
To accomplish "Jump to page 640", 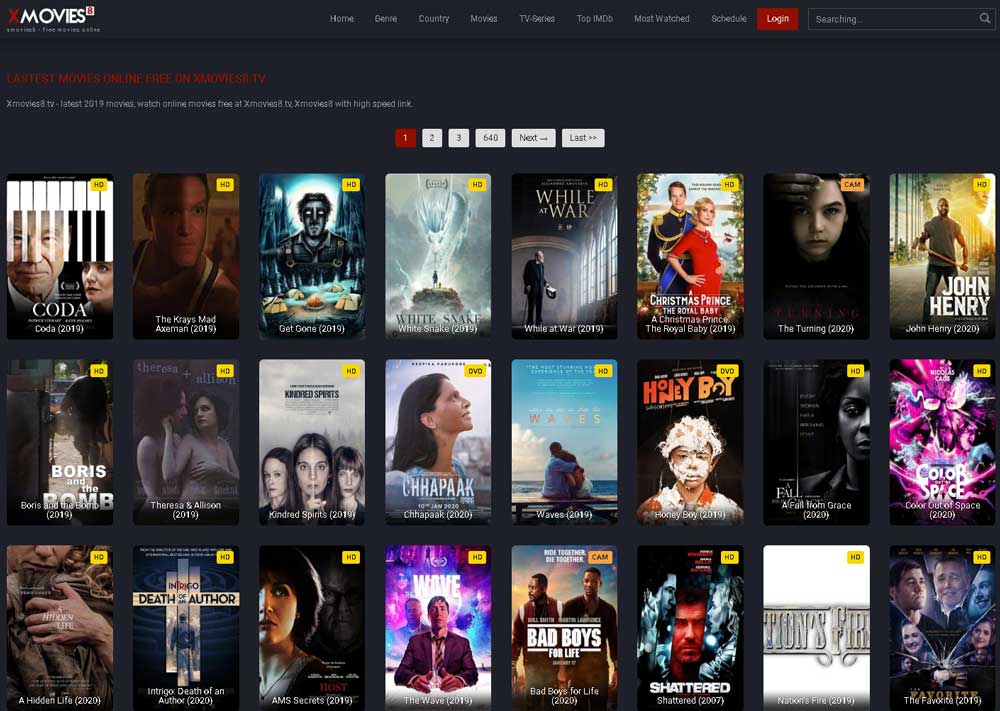I will tap(490, 138).
